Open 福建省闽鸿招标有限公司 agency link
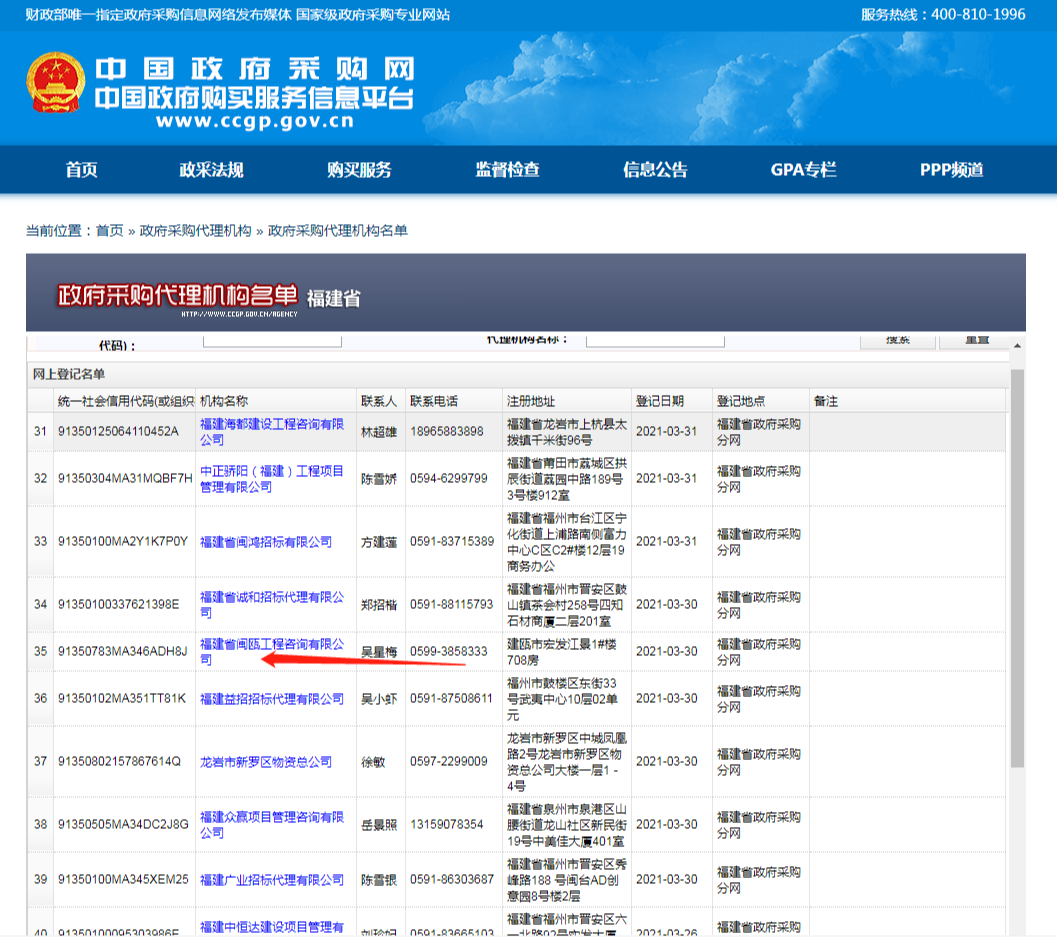Image resolution: width=1057 pixels, height=940 pixels. coord(266,542)
